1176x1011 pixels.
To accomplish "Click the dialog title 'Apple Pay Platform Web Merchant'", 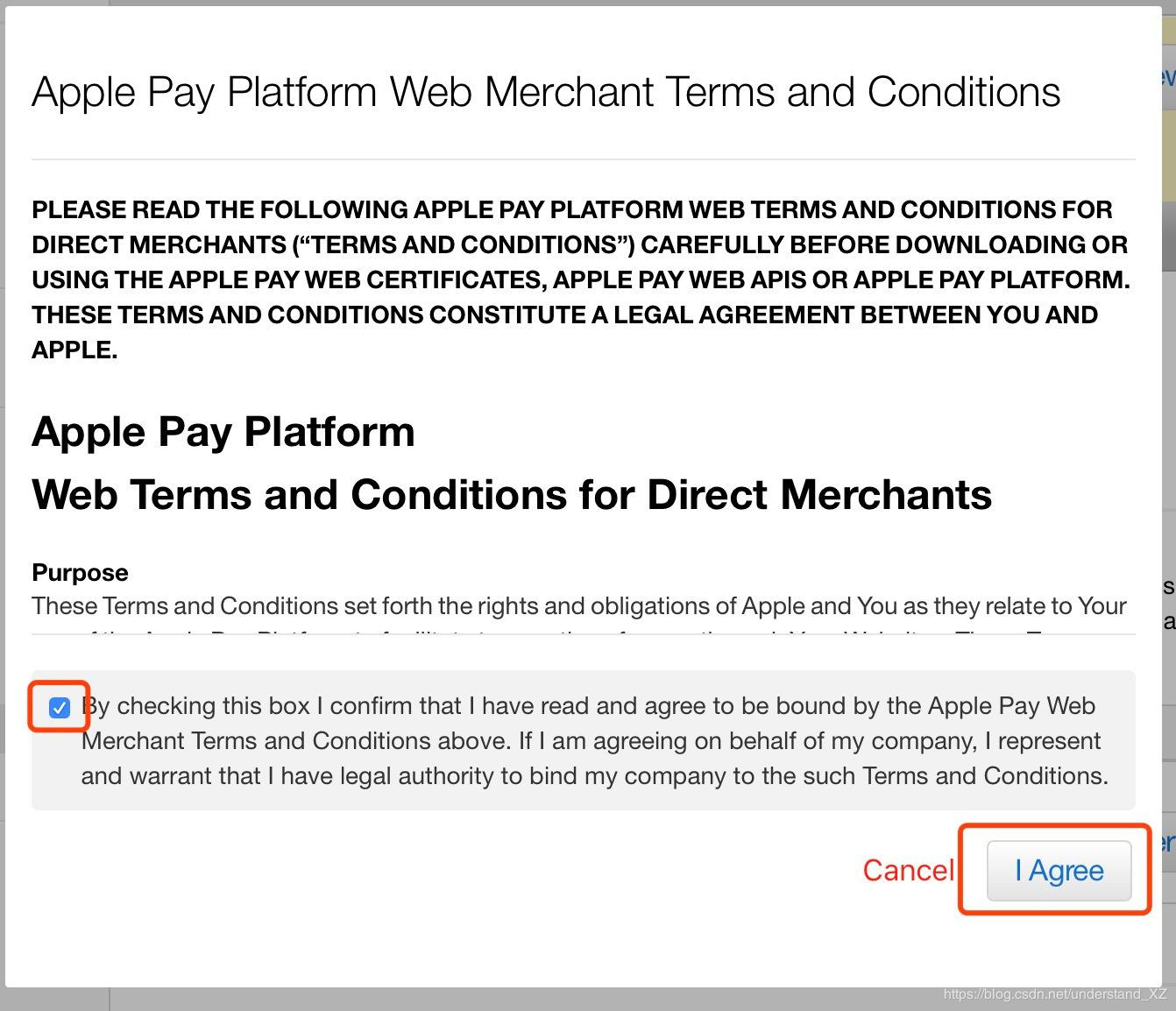I will pyautogui.click(x=545, y=93).
